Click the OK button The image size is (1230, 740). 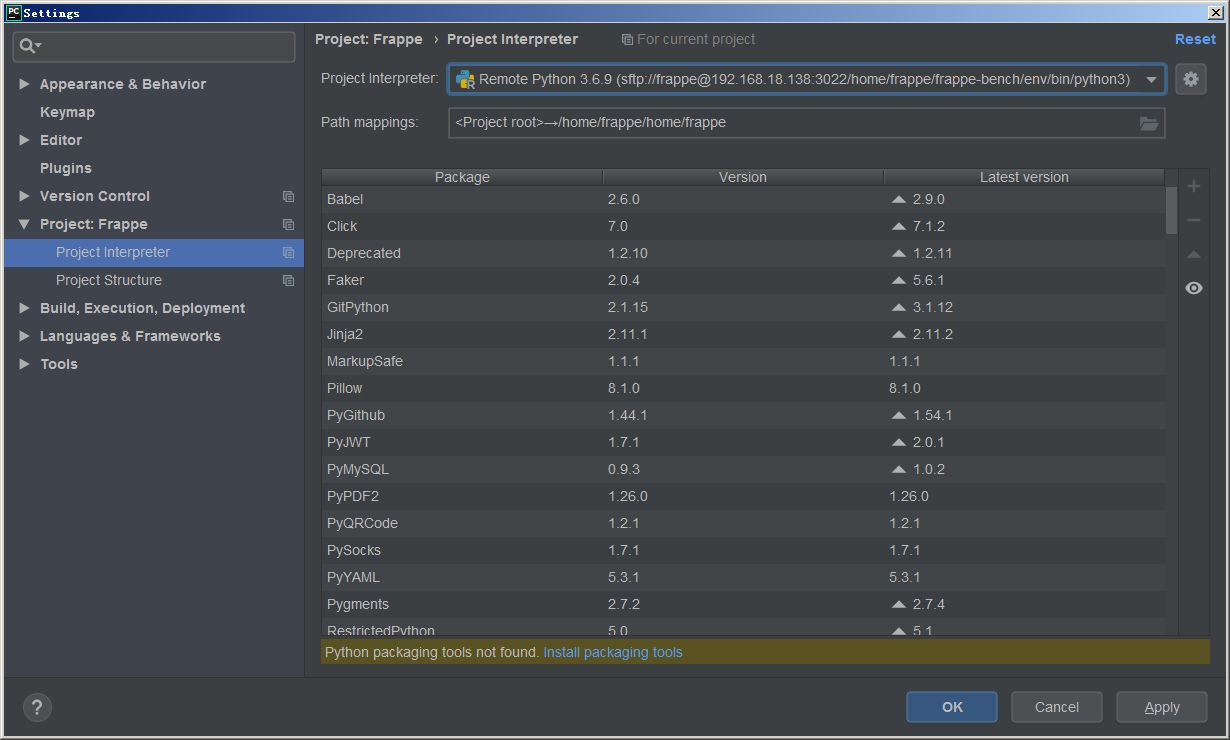click(952, 707)
